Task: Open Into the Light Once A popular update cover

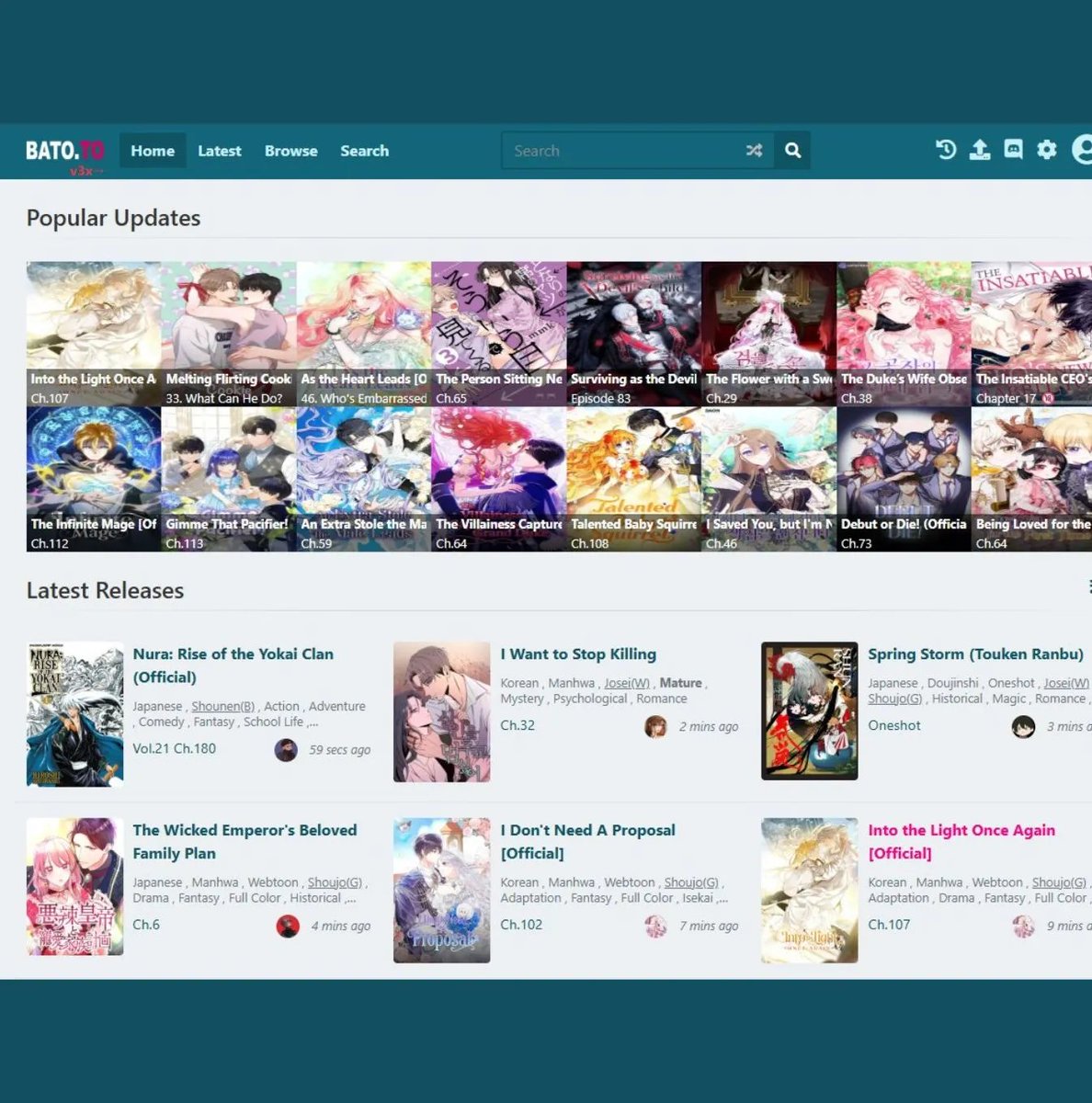Action: [x=94, y=334]
